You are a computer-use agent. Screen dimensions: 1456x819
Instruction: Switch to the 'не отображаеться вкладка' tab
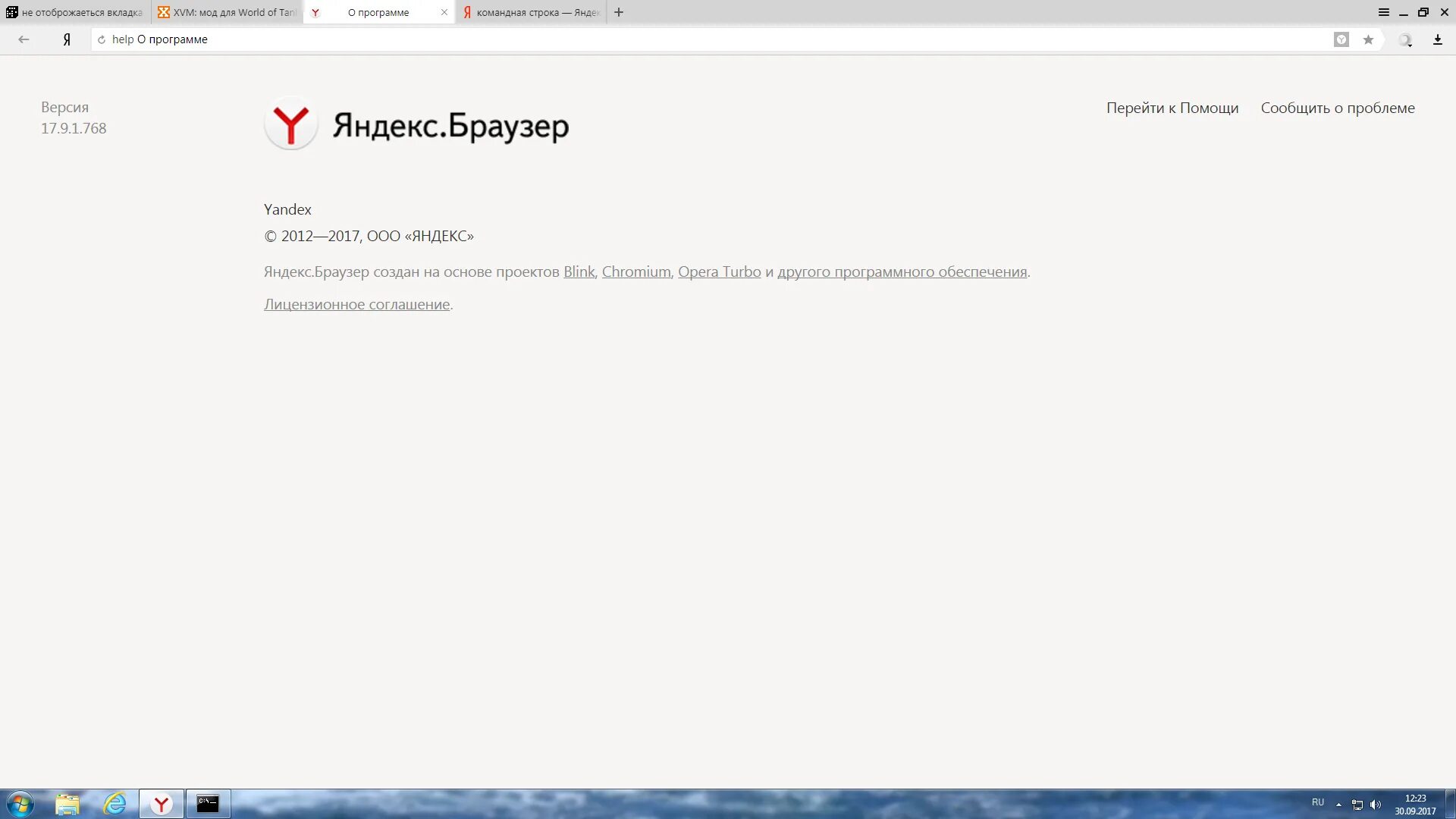pos(74,12)
